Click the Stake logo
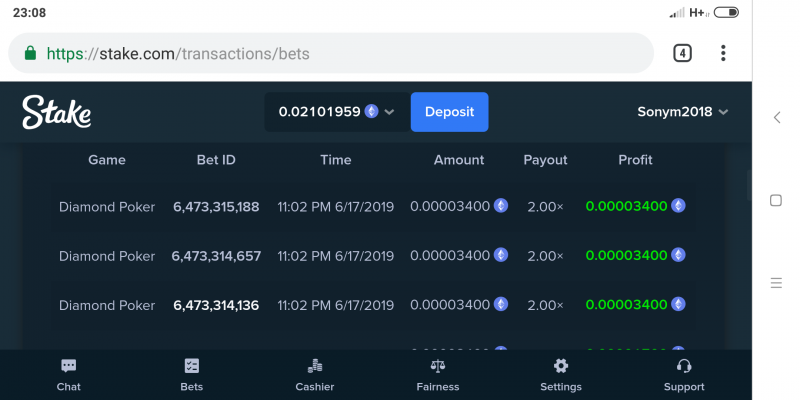The width and height of the screenshot is (800, 400). click(x=57, y=112)
